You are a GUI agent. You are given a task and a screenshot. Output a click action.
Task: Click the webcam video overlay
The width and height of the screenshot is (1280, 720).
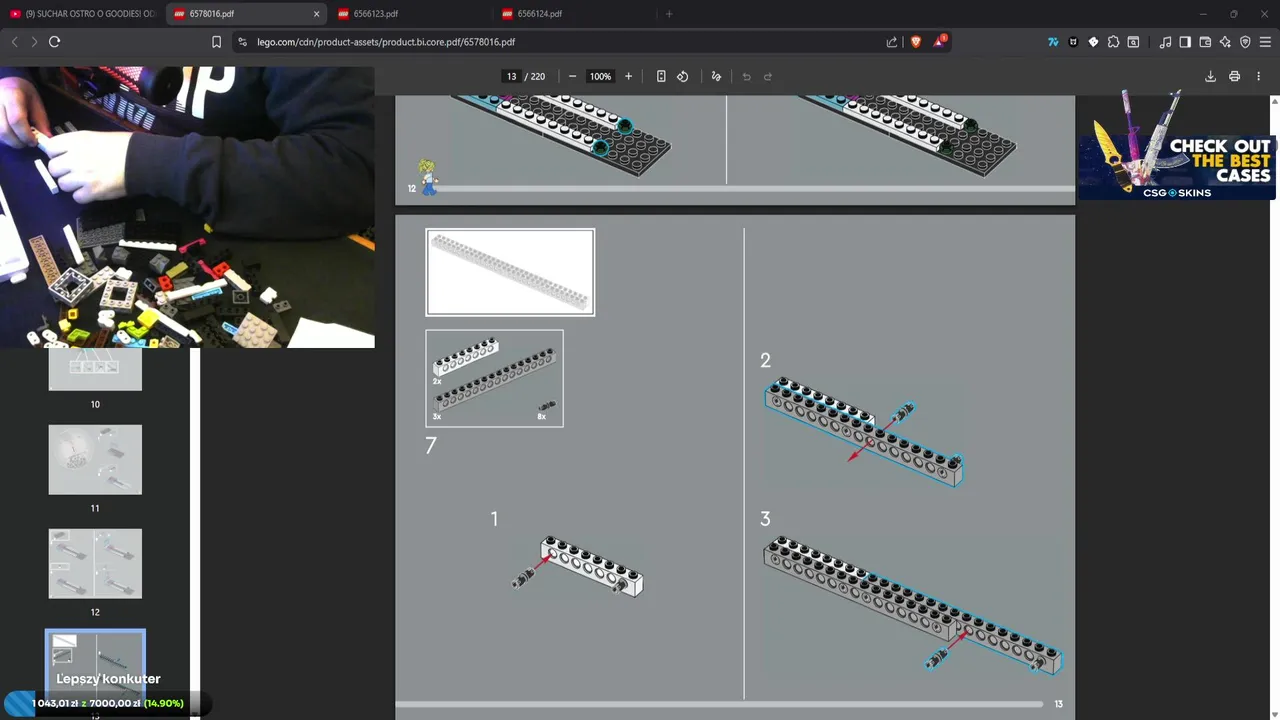pyautogui.click(x=187, y=207)
